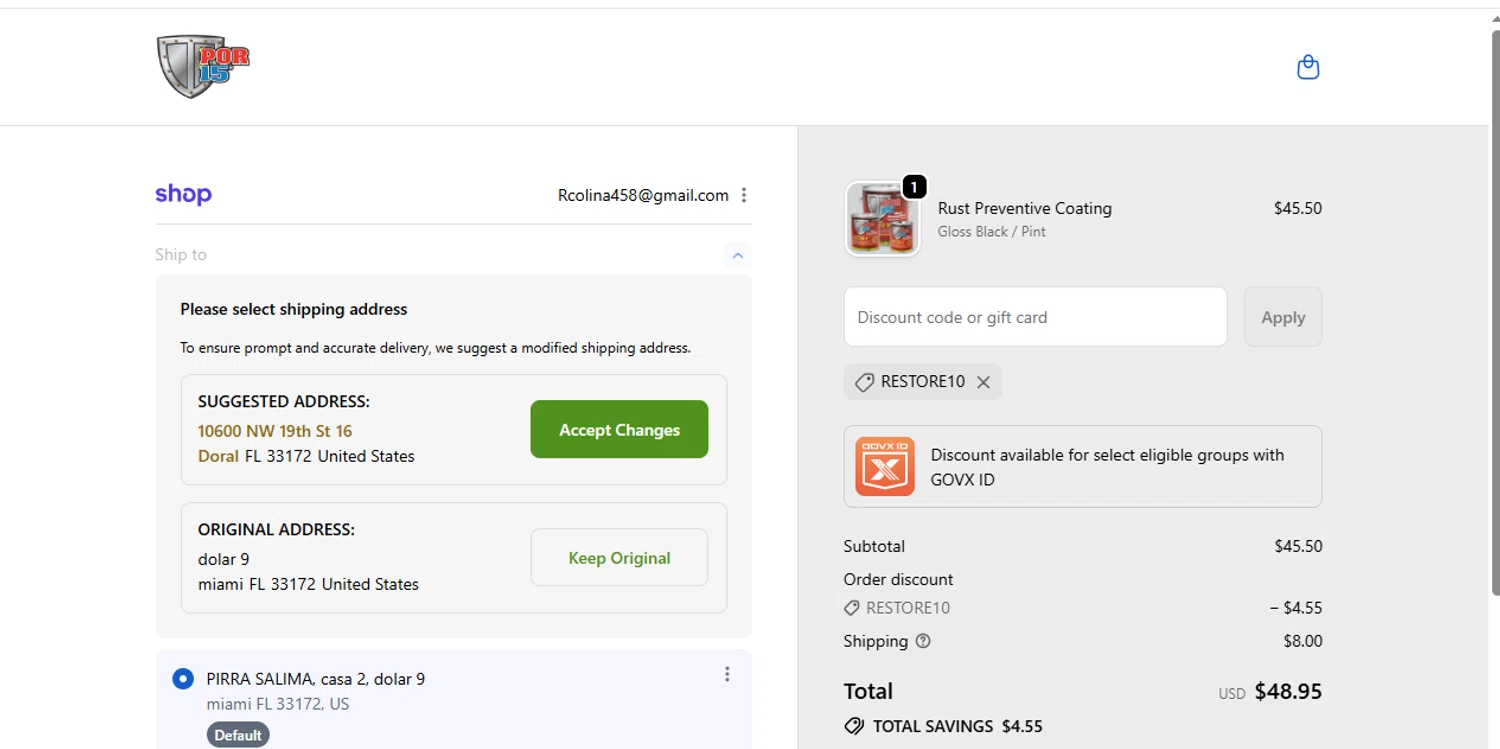Open options menu for PIRRA SALIMA address
Image resolution: width=1500 pixels, height=749 pixels.
click(727, 674)
